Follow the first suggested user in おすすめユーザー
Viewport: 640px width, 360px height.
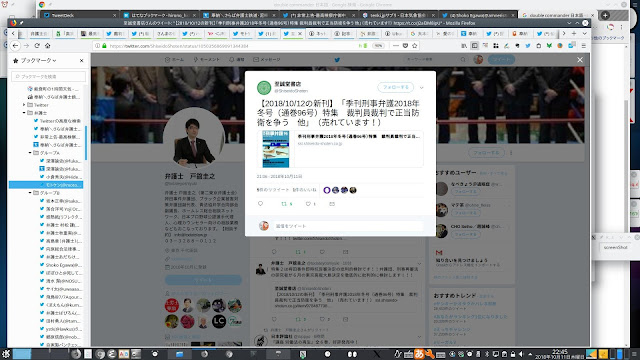tap(465, 191)
